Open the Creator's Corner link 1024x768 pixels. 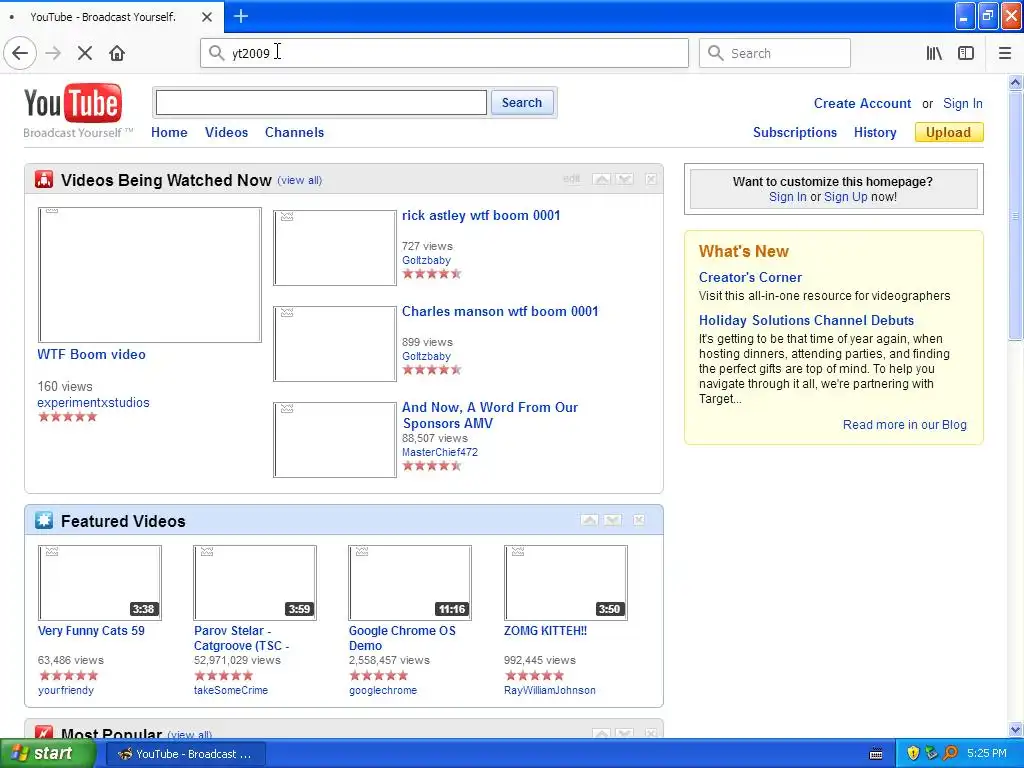click(750, 278)
